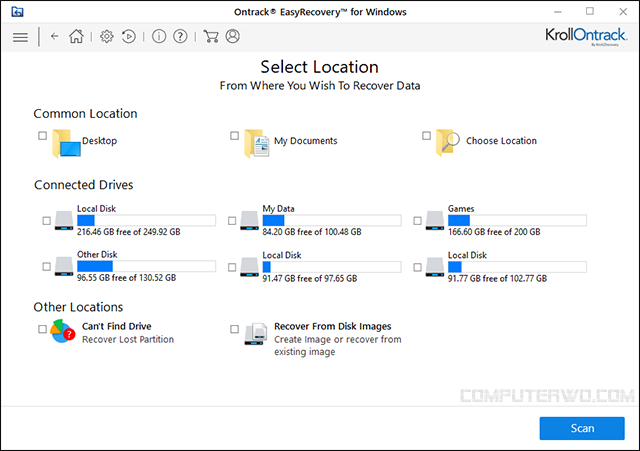The width and height of the screenshot is (640, 451).
Task: Click "91.77 GB free of 102.77 GB" text
Action: pos(497,278)
